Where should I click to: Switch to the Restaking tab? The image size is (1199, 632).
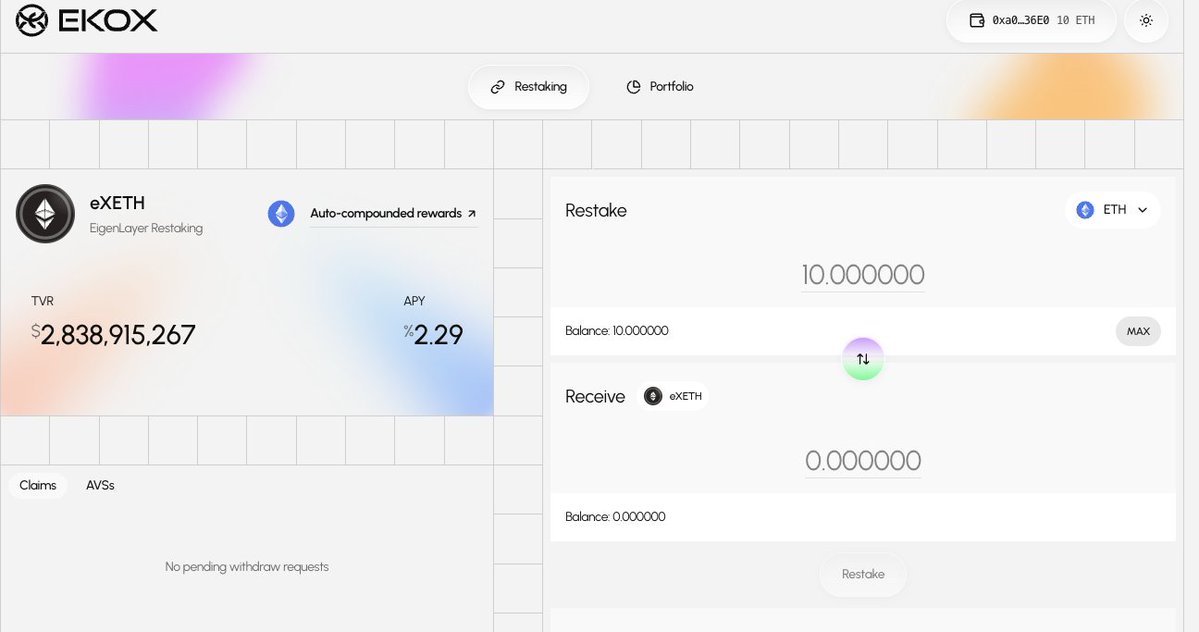pos(528,87)
